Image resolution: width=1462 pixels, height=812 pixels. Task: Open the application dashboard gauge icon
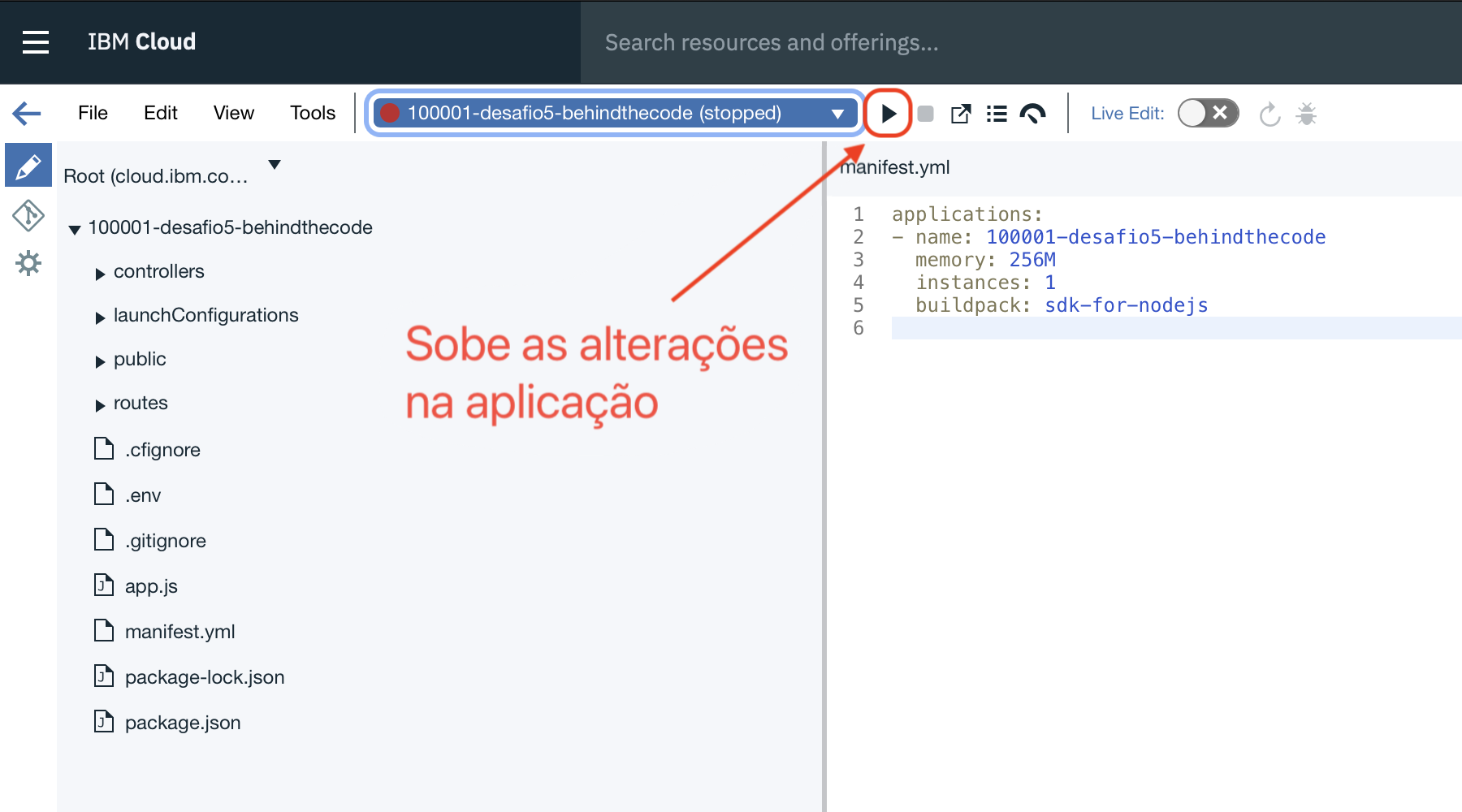click(1032, 114)
